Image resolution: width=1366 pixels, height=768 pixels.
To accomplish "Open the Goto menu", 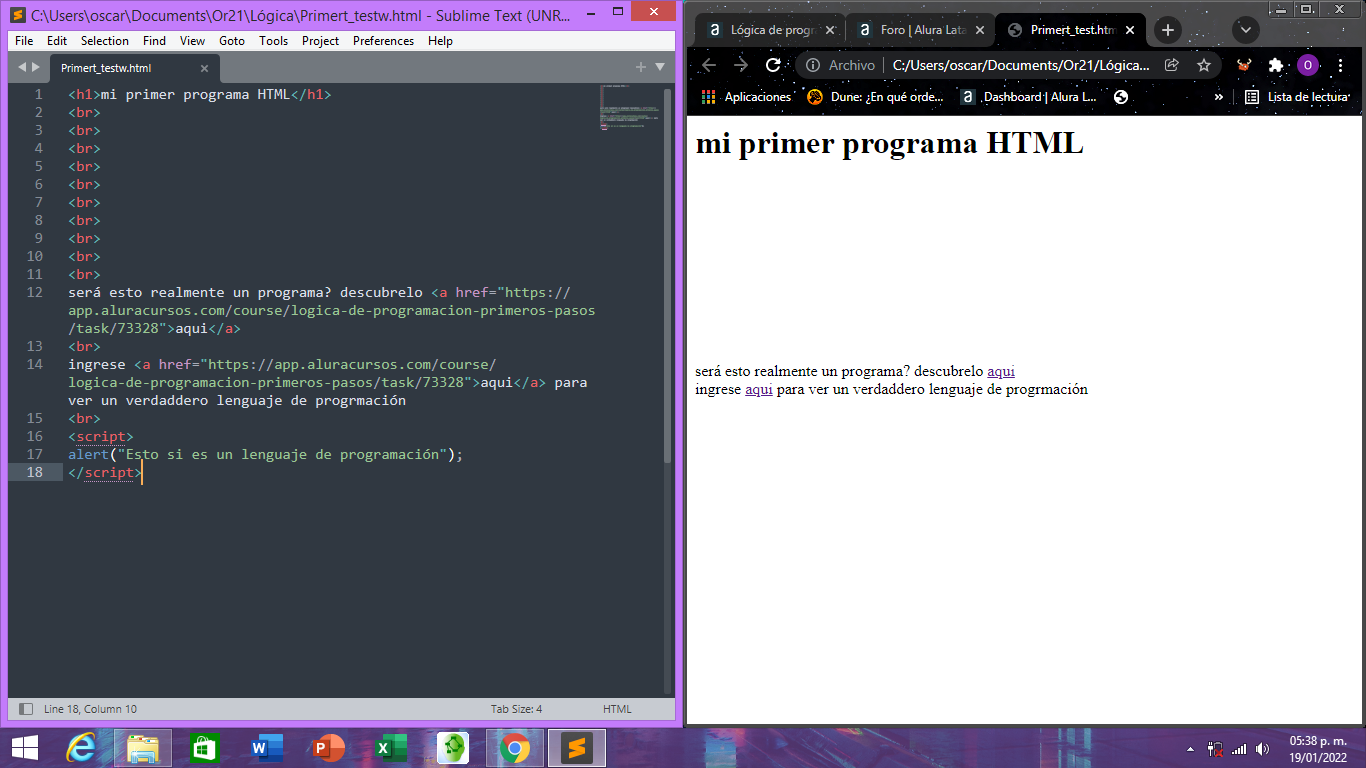I will pyautogui.click(x=232, y=41).
